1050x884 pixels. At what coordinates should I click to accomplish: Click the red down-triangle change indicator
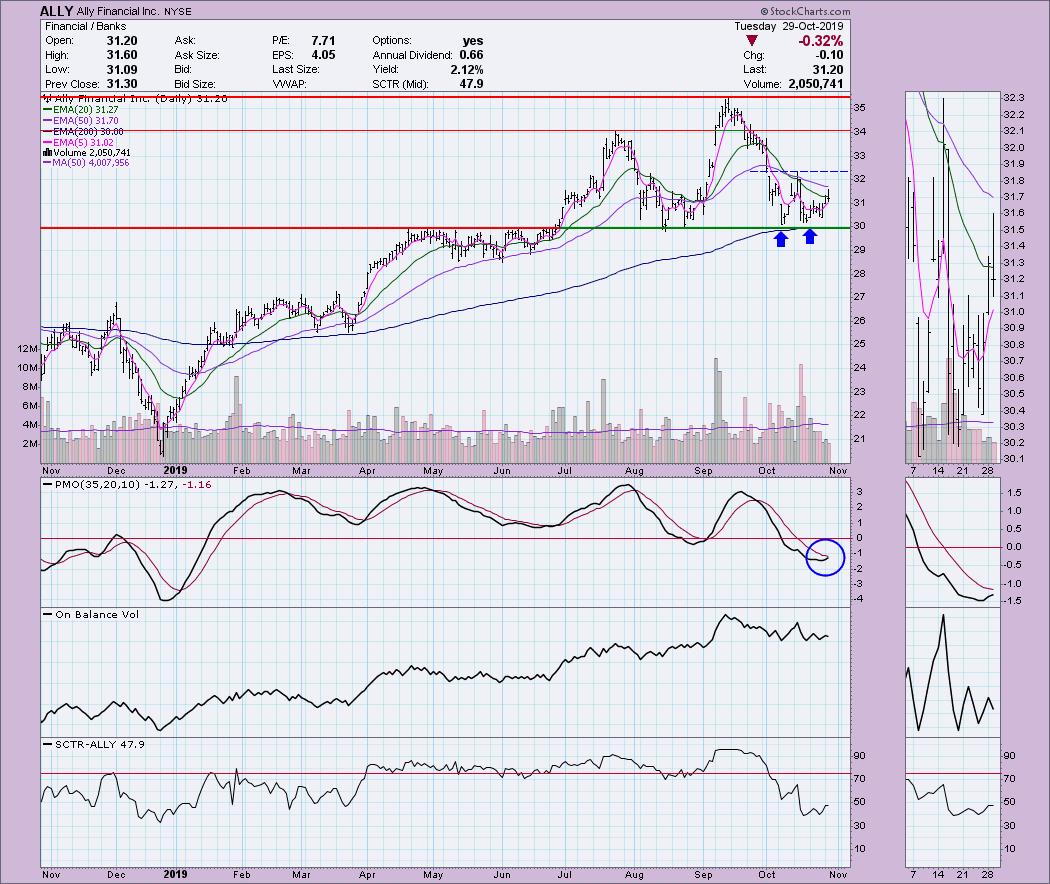pyautogui.click(x=751, y=41)
